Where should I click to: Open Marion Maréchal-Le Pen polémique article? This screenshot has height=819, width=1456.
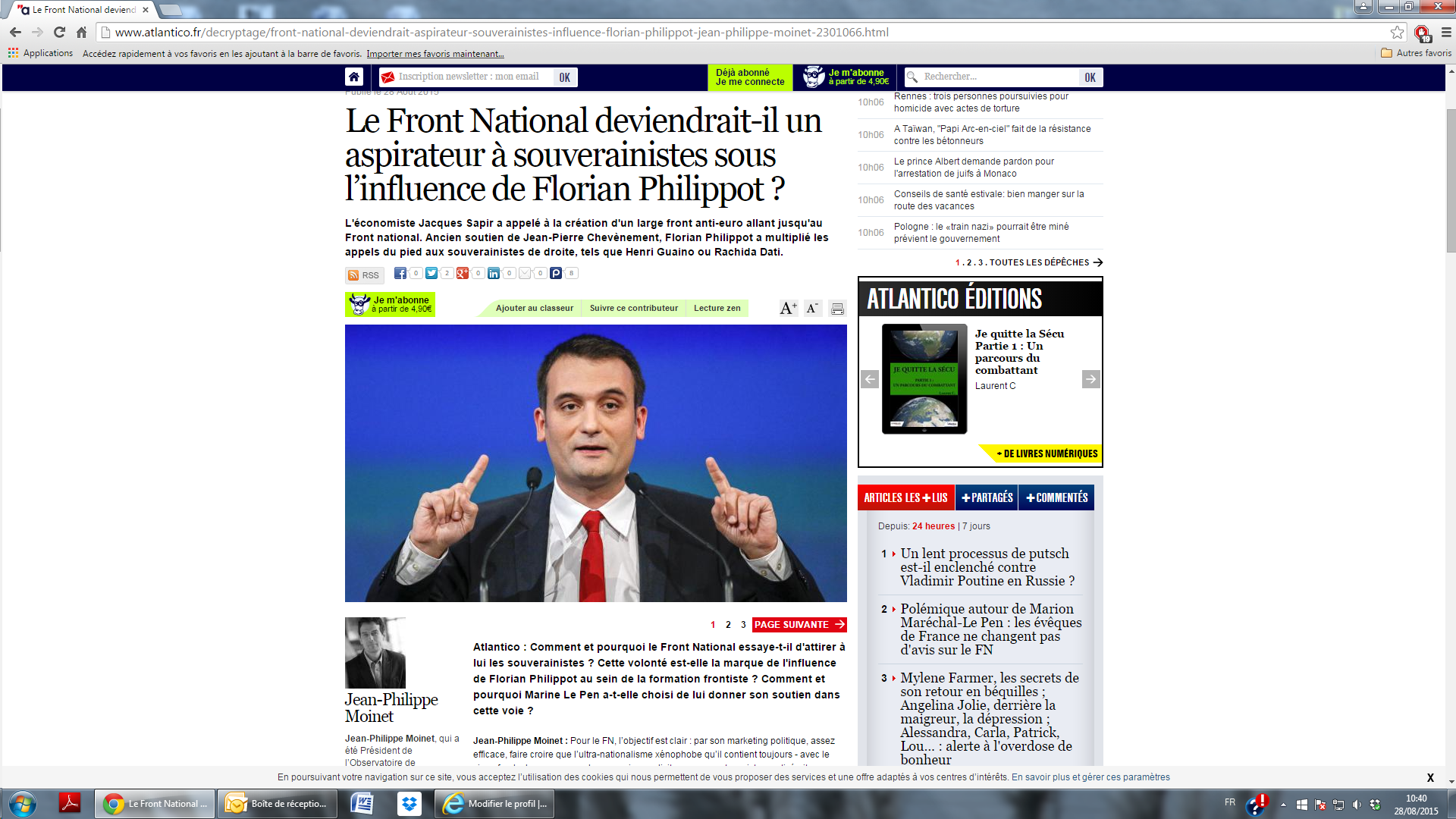tap(990, 629)
